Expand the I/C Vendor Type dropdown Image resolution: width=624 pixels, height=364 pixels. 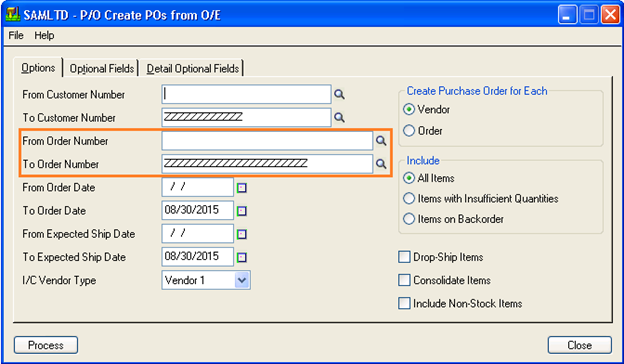(242, 280)
